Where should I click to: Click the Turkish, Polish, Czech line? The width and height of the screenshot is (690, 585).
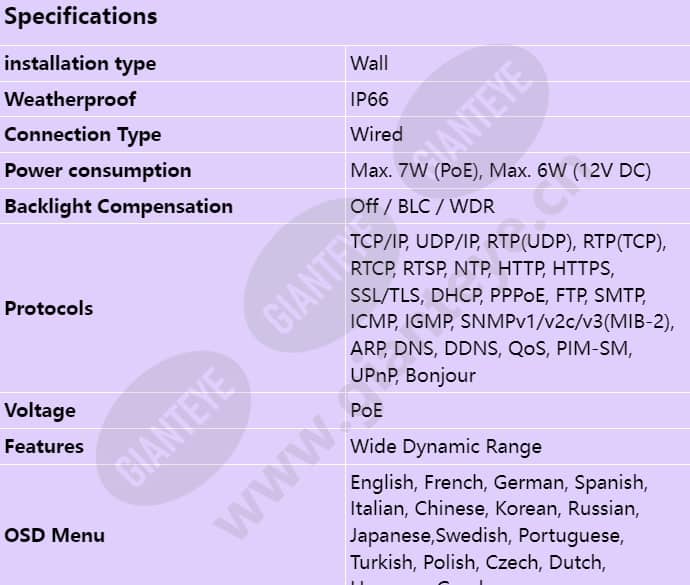[x=478, y=563]
